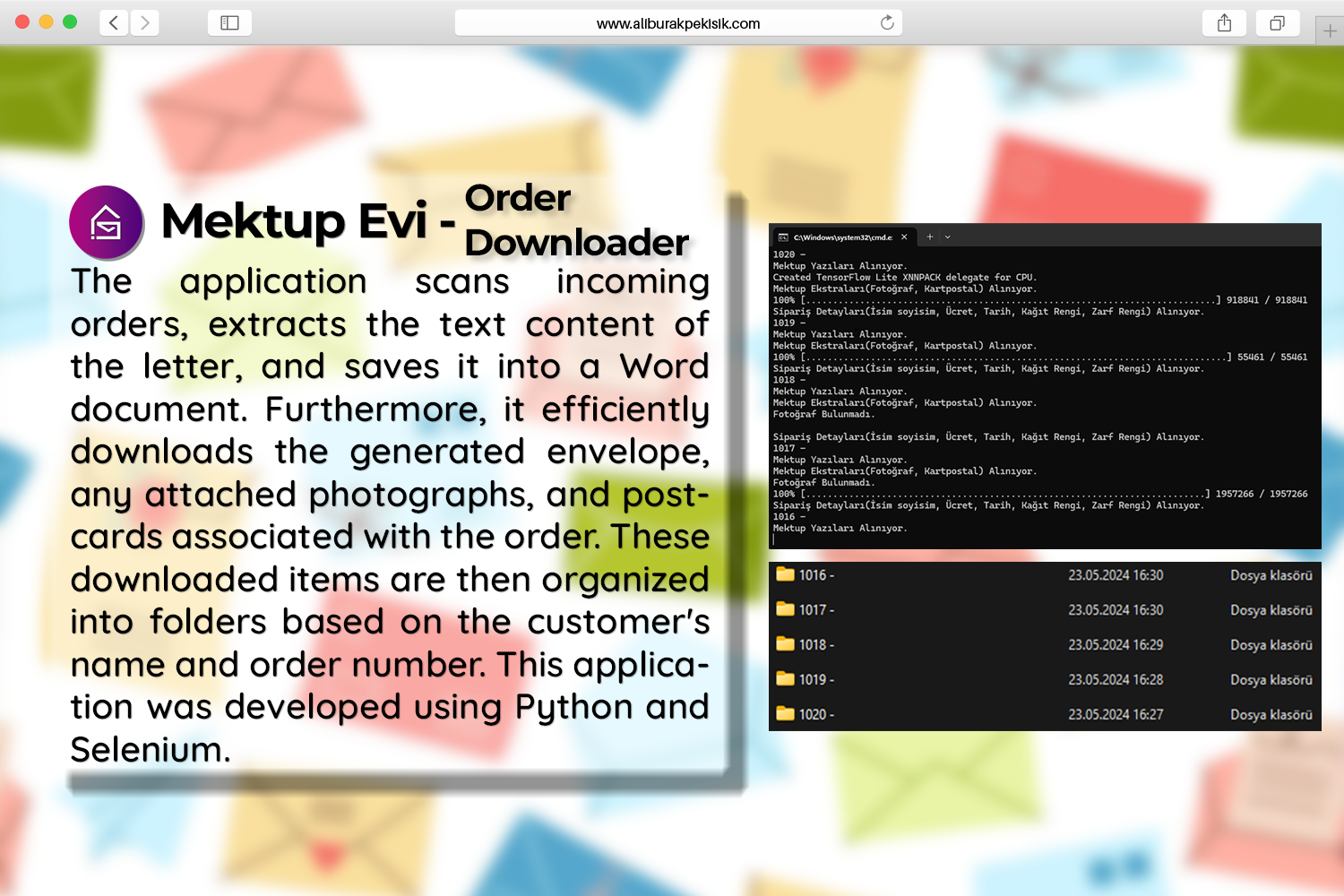Show all tabs overview icon
1344x896 pixels.
1278,22
